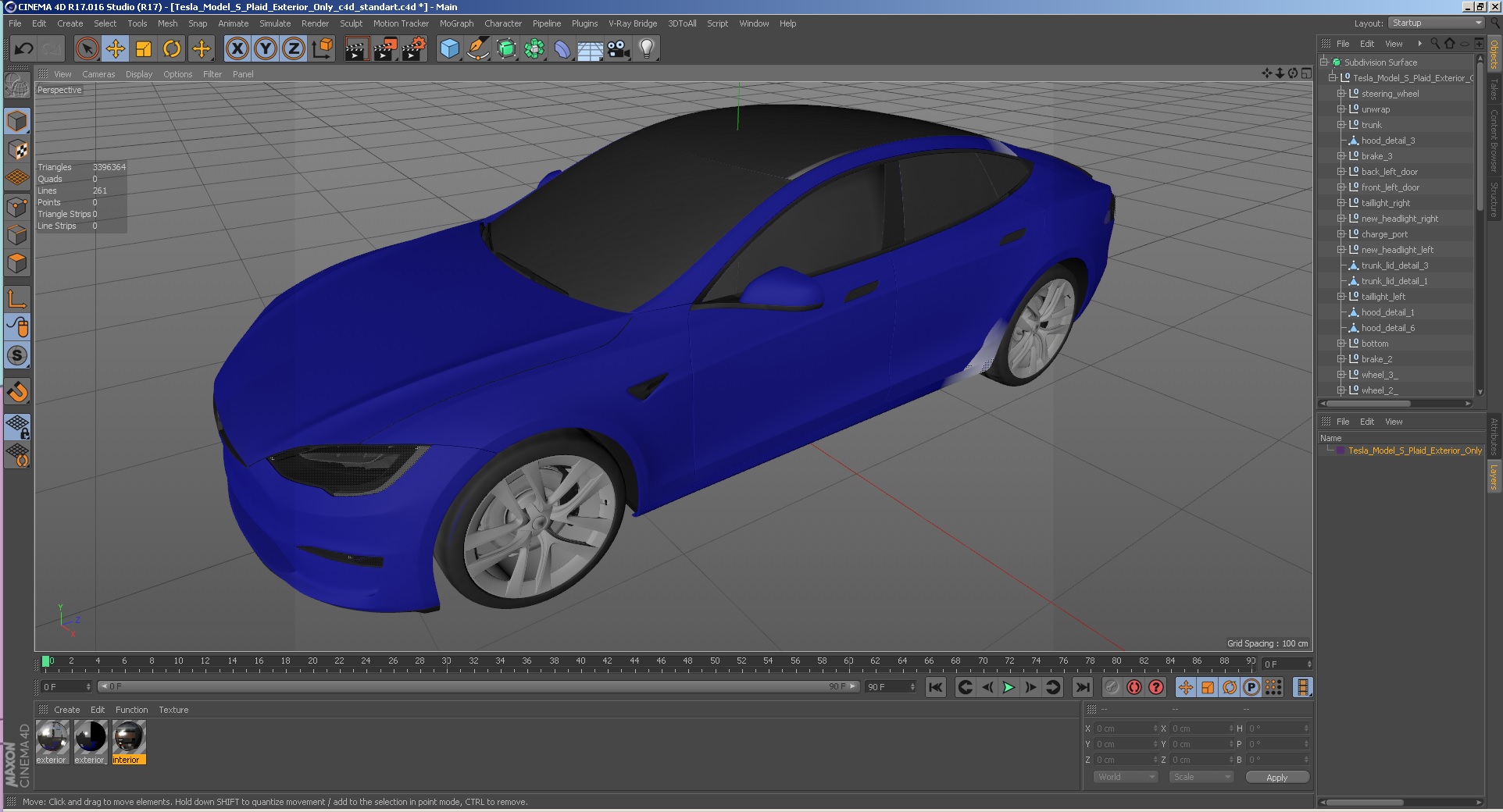The width and height of the screenshot is (1503, 812).
Task: Add a floor environment object
Action: tap(591, 49)
